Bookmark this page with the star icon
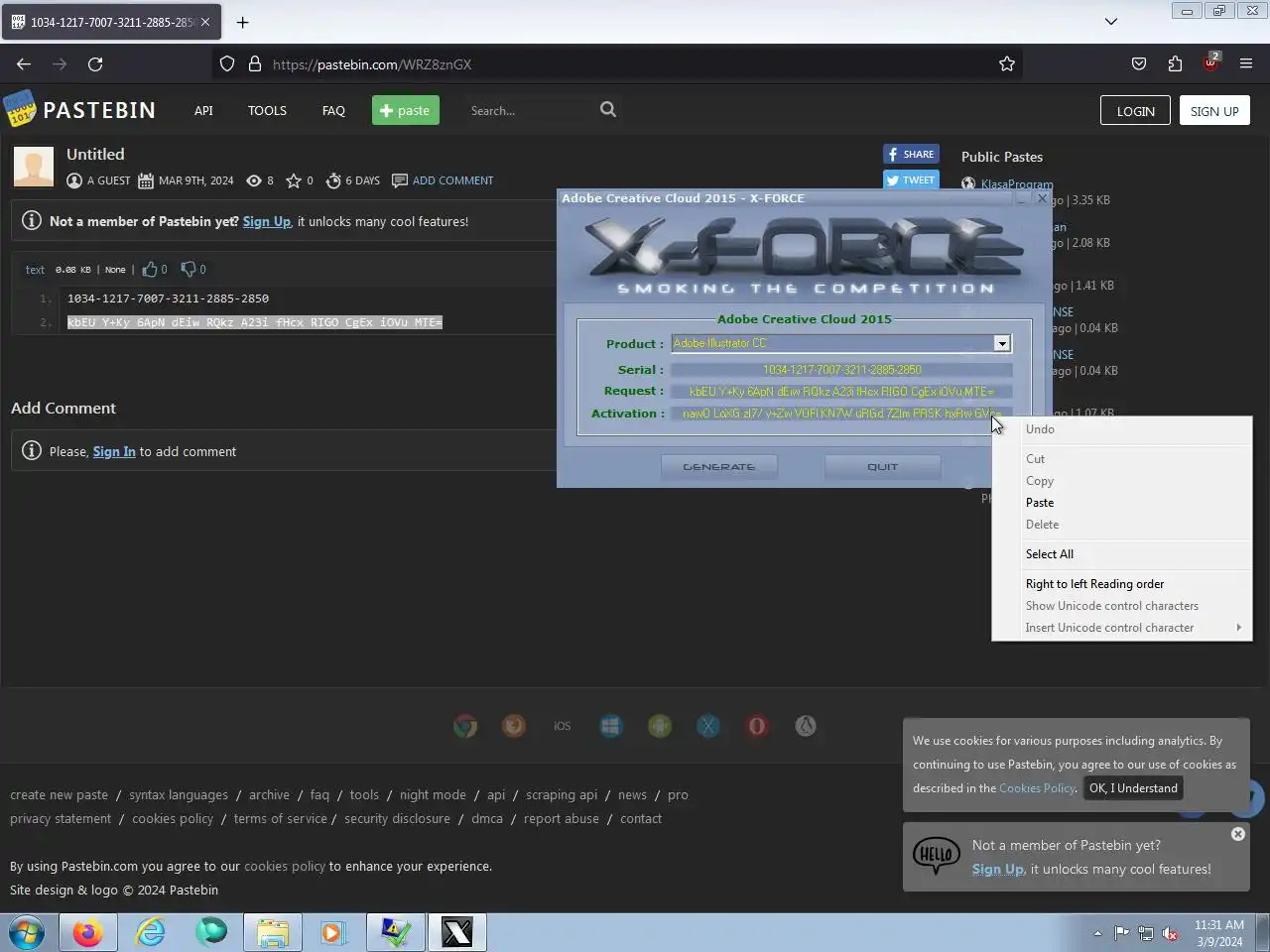This screenshot has height=952, width=1270. coord(1007,64)
